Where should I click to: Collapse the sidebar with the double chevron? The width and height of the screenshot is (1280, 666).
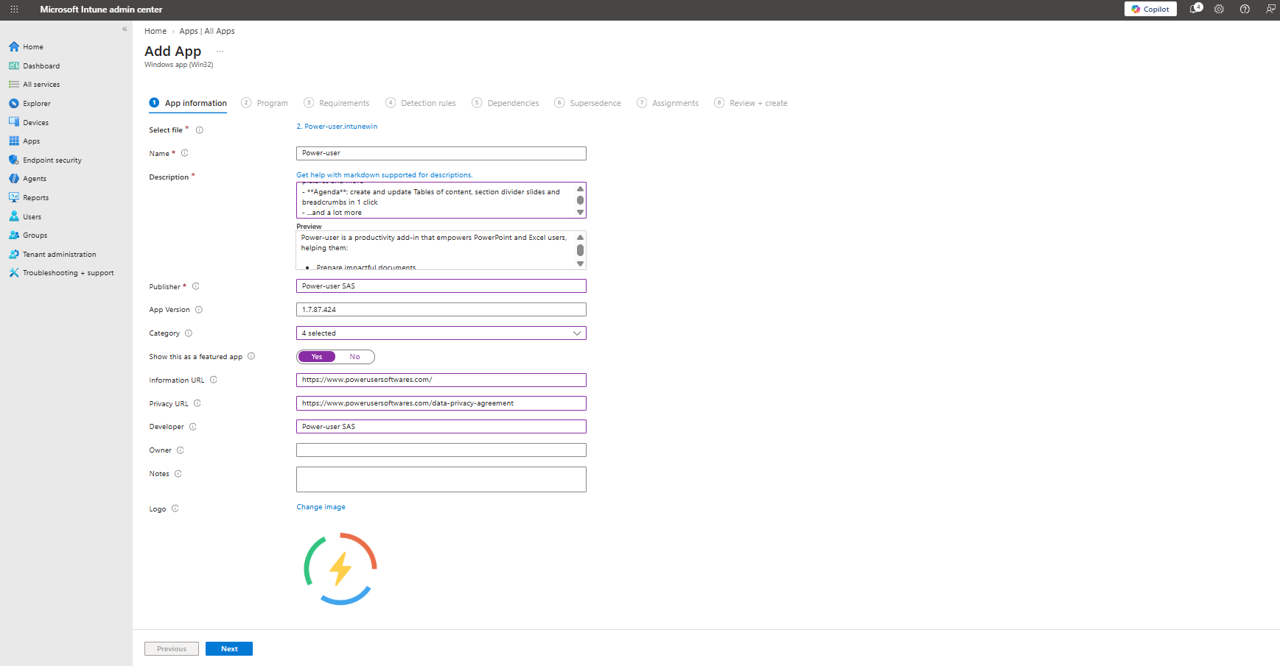(x=125, y=29)
